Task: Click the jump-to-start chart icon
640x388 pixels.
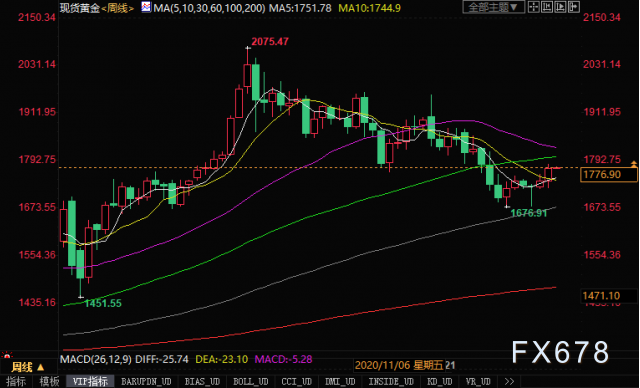Action: pos(547,7)
